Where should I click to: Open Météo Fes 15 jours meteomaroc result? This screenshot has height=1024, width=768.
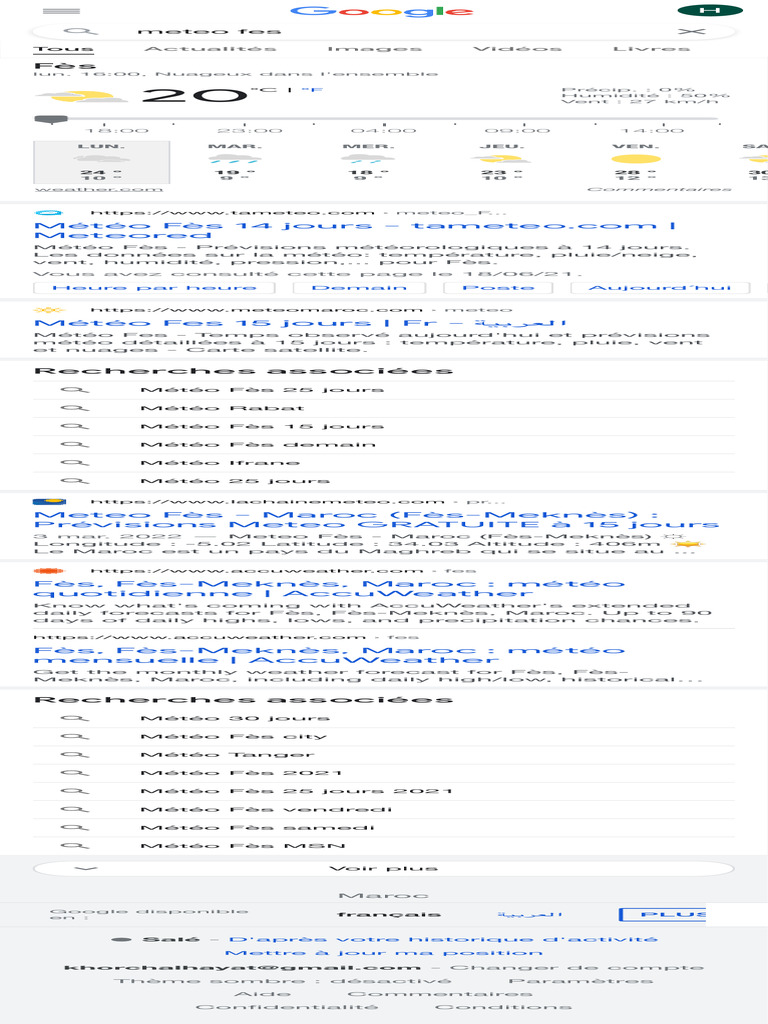point(300,323)
